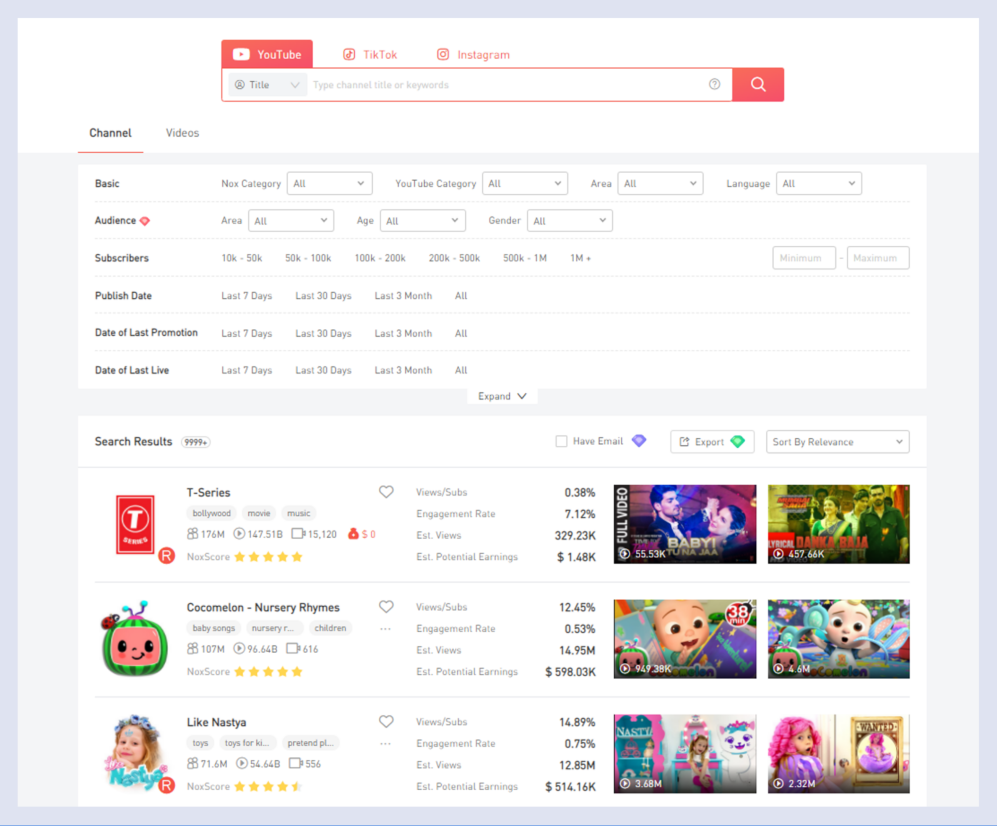997x826 pixels.
Task: Click Cocomelon total views 96.64B
Action: 256,649
